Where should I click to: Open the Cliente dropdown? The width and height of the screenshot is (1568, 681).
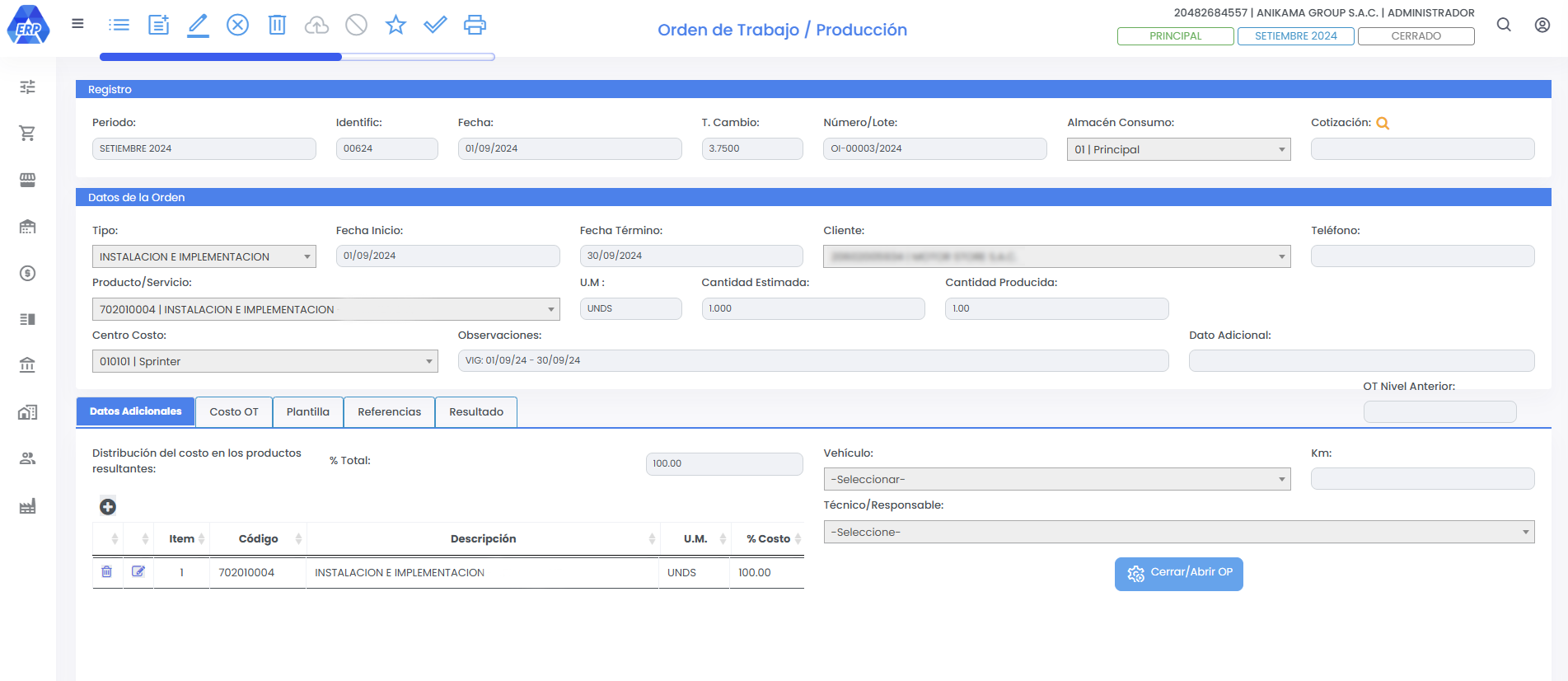click(1056, 256)
